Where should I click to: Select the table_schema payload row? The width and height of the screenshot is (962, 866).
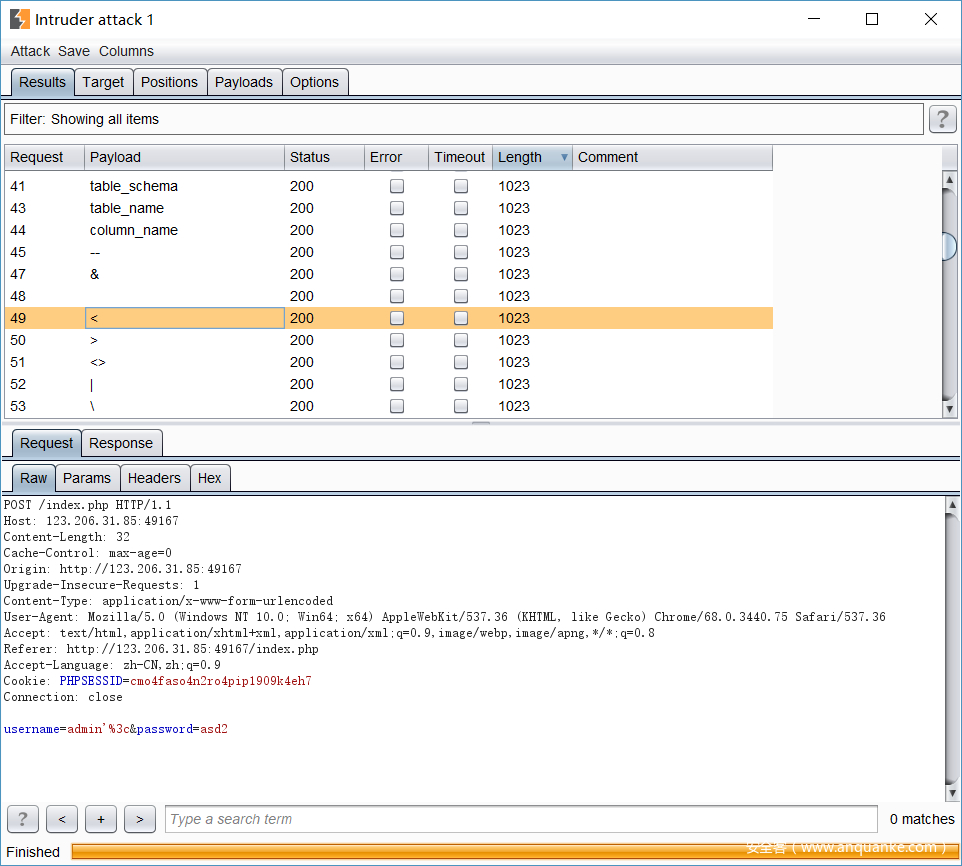click(388, 186)
